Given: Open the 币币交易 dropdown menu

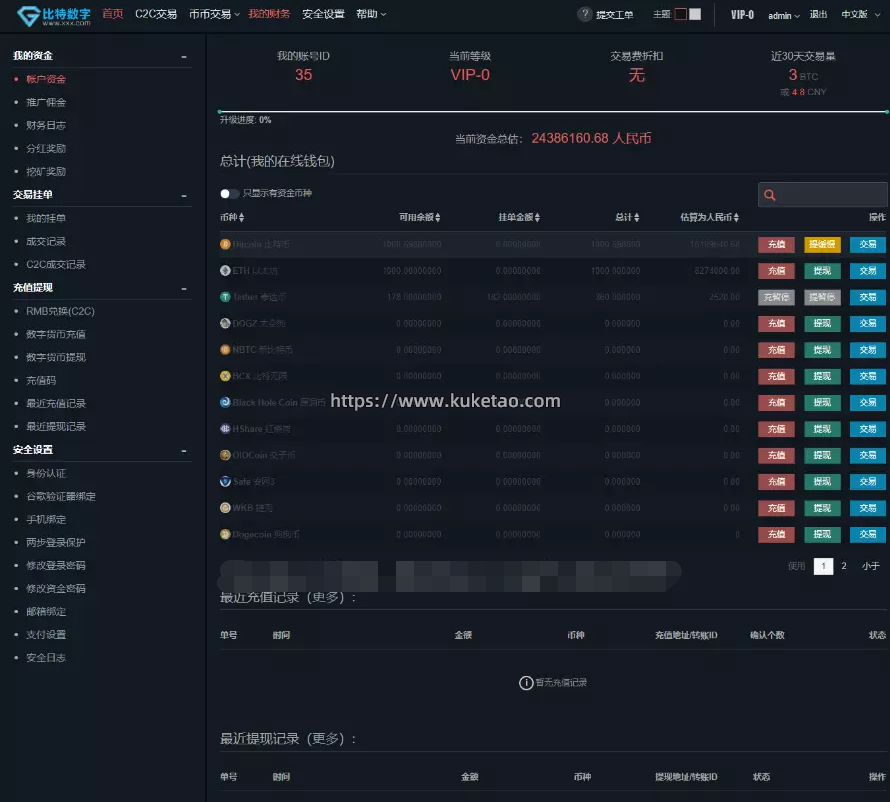Looking at the screenshot, I should (214, 14).
